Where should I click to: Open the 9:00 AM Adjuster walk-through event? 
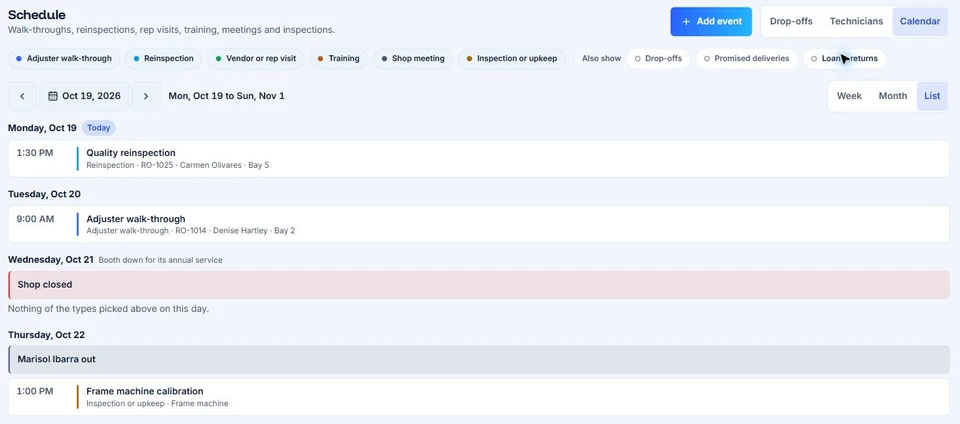pos(479,225)
